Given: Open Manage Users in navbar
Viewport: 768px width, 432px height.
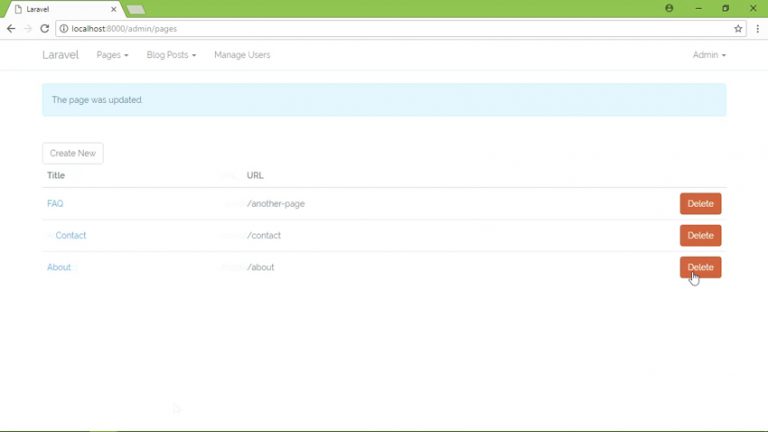Looking at the screenshot, I should click(242, 55).
